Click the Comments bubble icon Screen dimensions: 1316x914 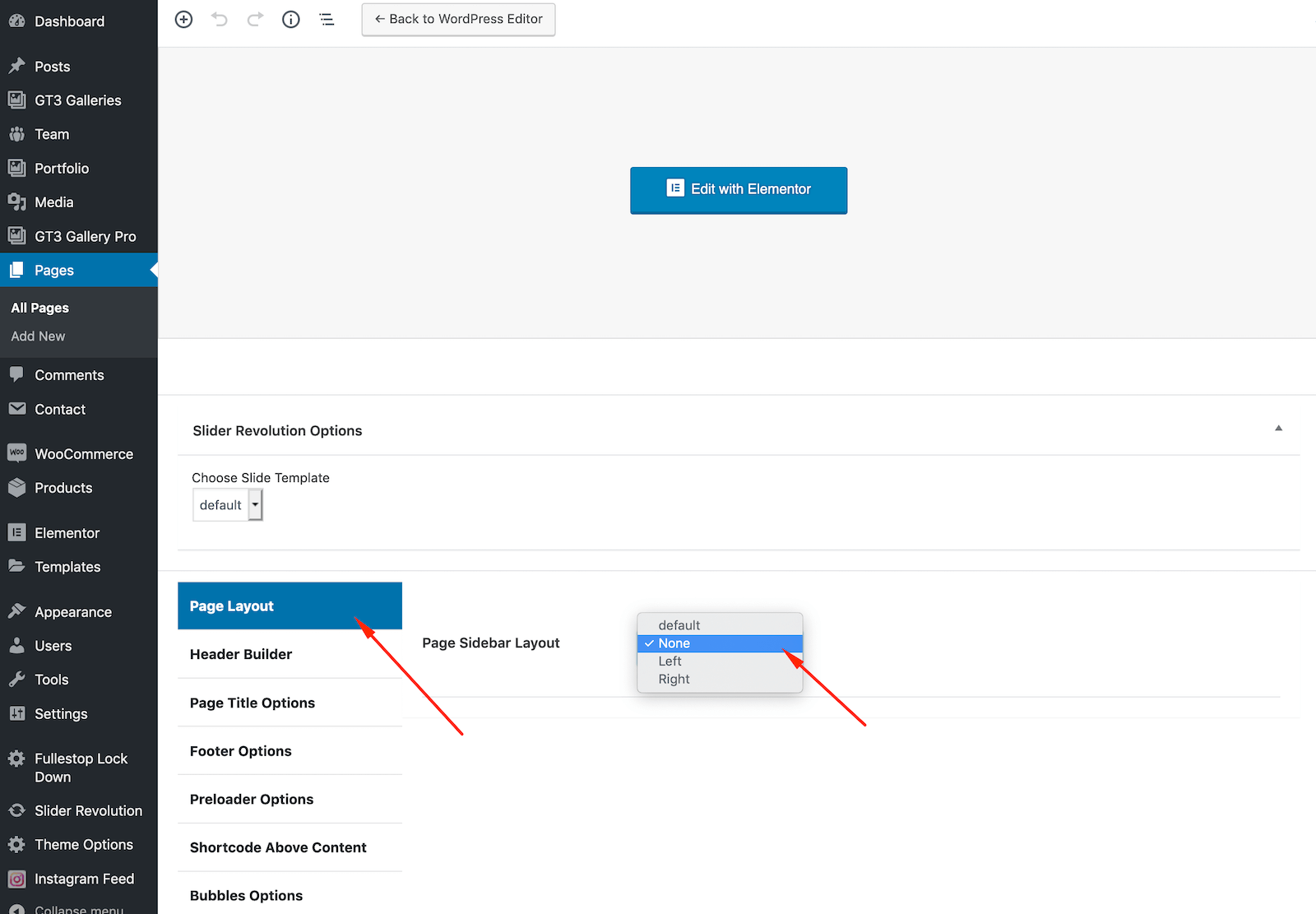[16, 374]
